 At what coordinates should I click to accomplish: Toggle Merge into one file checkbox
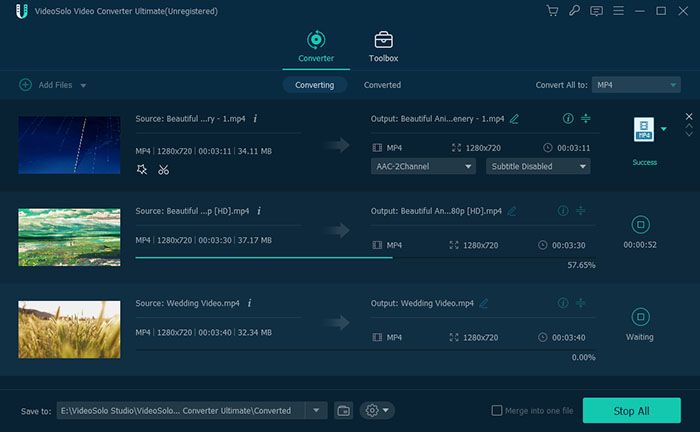(496, 411)
